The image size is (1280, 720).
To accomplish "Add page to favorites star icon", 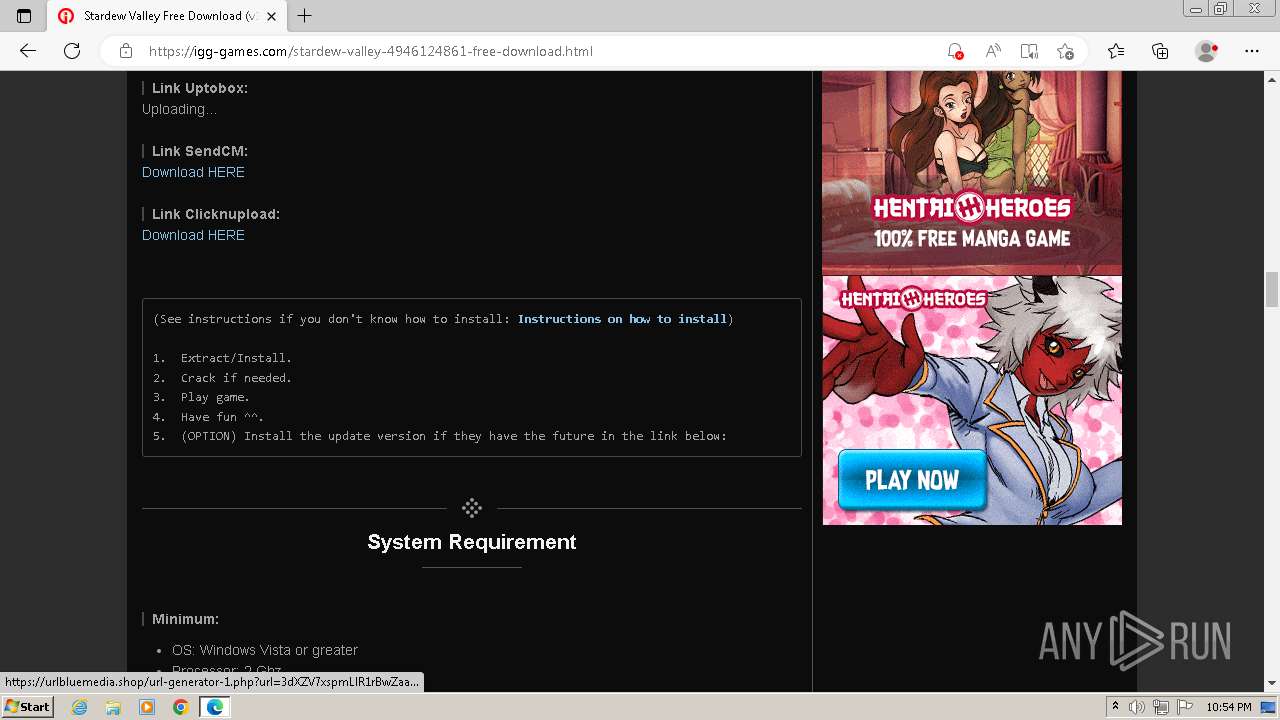I will point(1066,51).
